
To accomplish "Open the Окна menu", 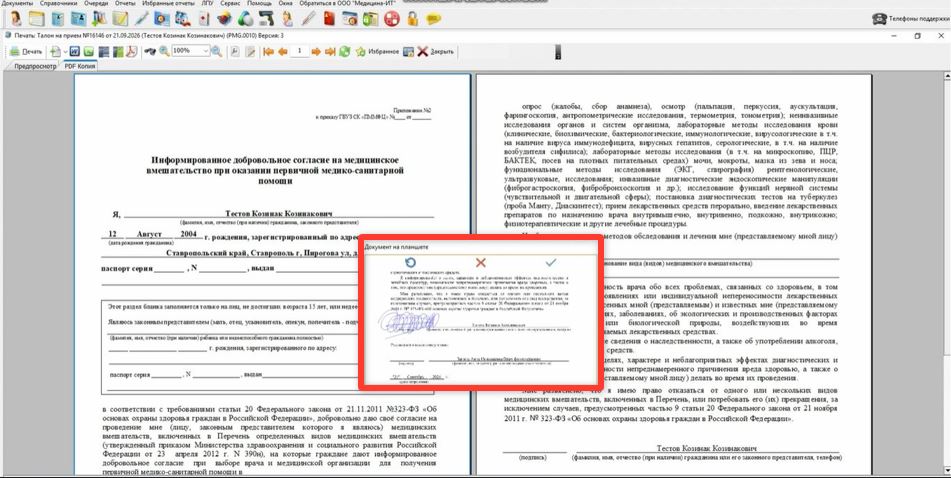I will tap(285, 3).
